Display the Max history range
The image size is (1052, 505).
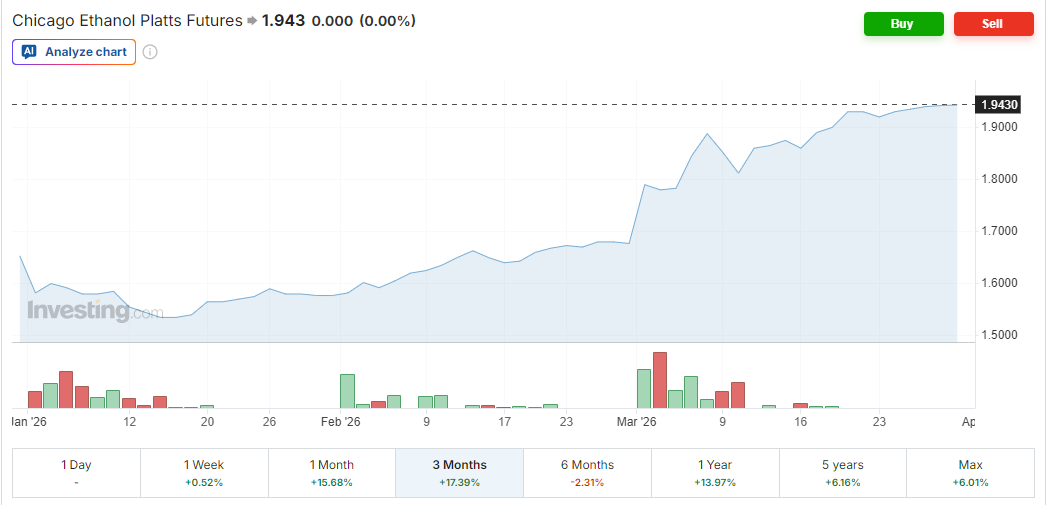pyautogui.click(x=970, y=473)
